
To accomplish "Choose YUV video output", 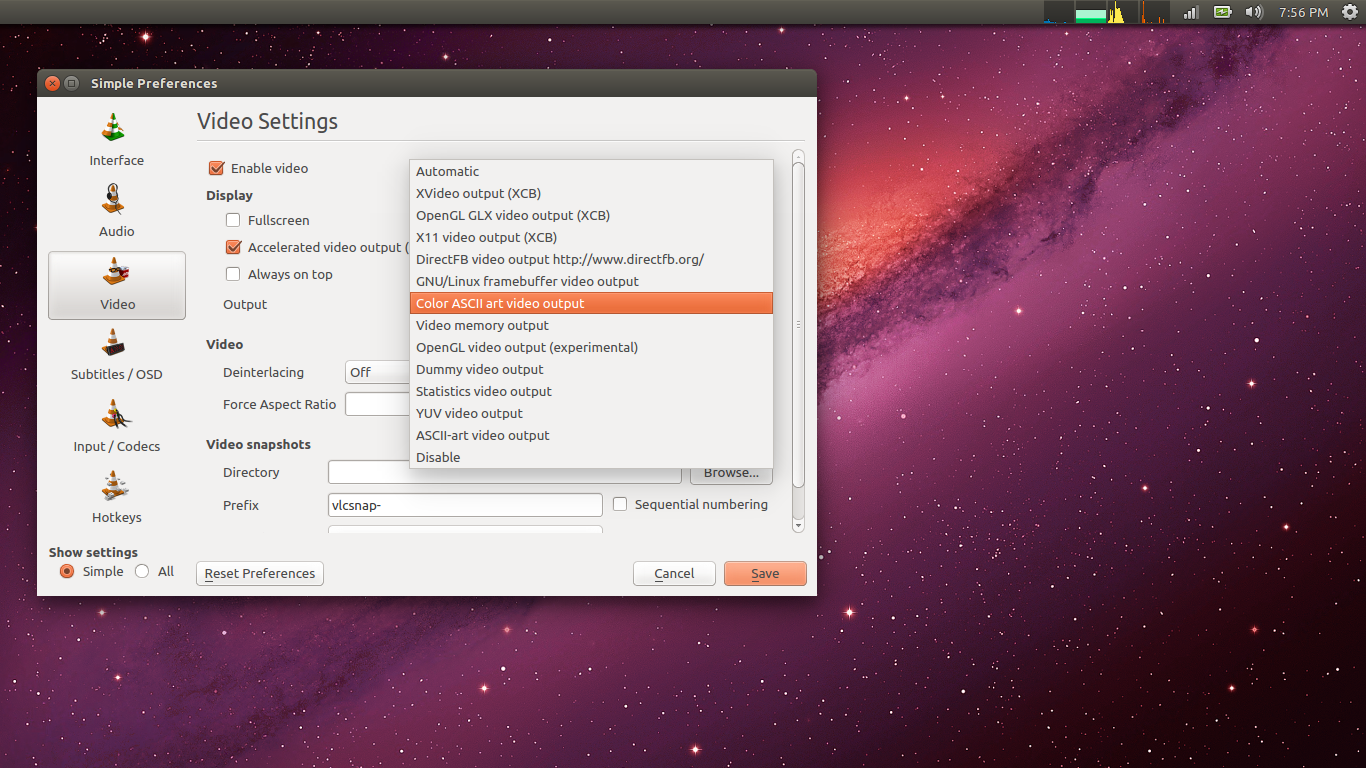I will click(x=592, y=413).
